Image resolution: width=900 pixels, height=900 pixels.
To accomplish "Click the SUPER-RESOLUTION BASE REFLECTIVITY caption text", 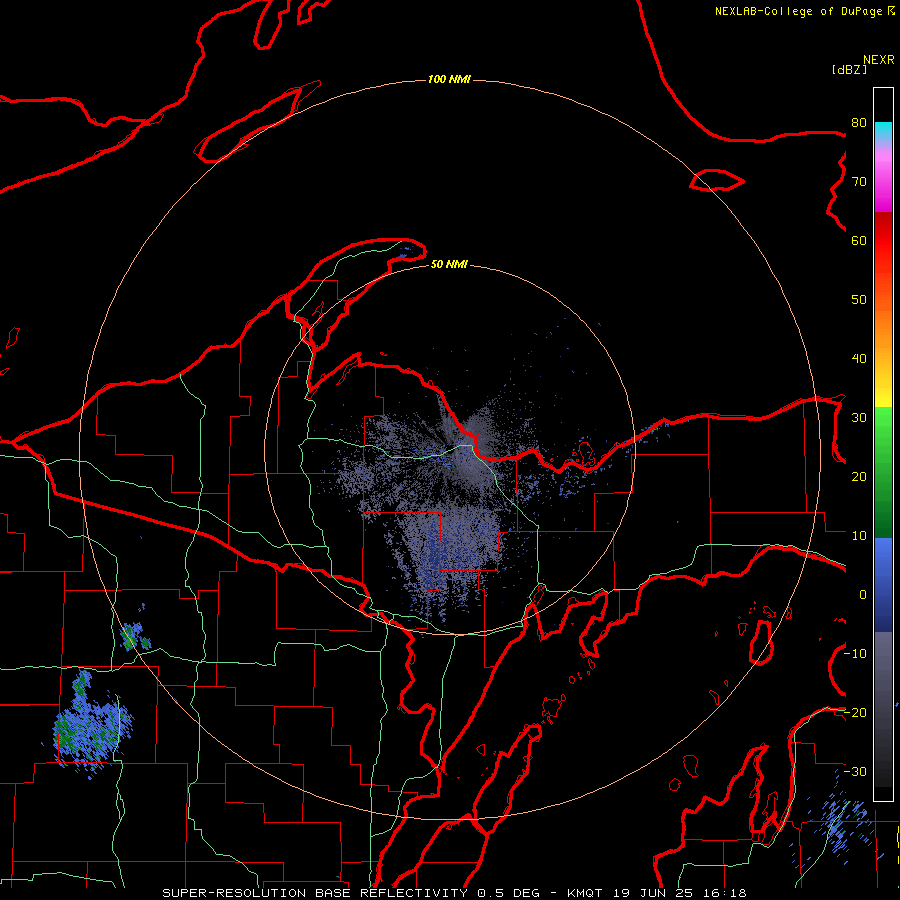I will [314, 893].
